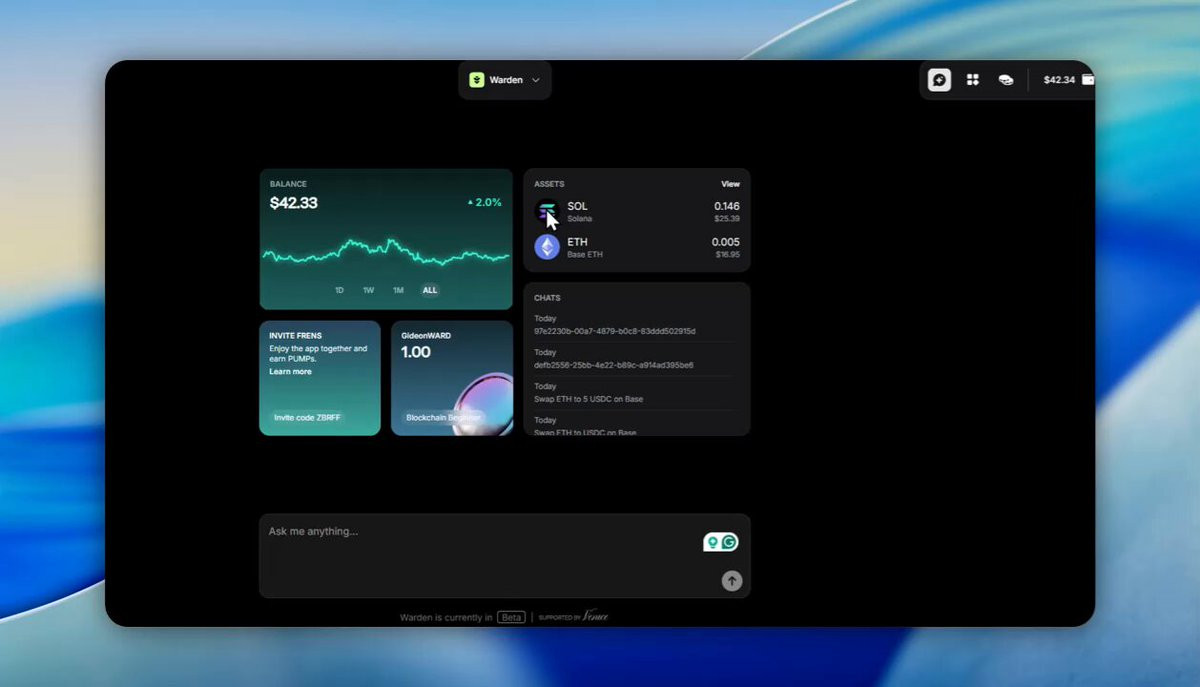1200x687 pixels.
Task: Focus the Ask me anything input
Action: (505, 556)
